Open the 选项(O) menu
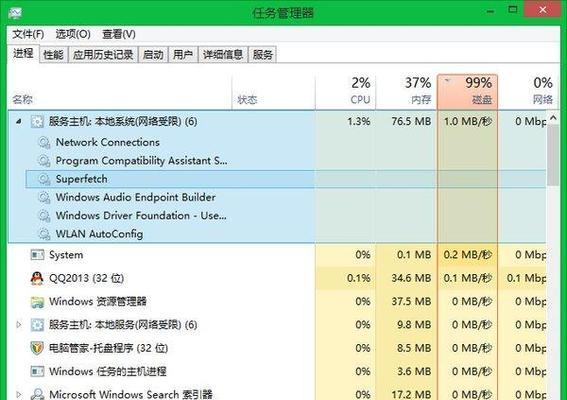This screenshot has height=400, width=567. pyautogui.click(x=73, y=34)
